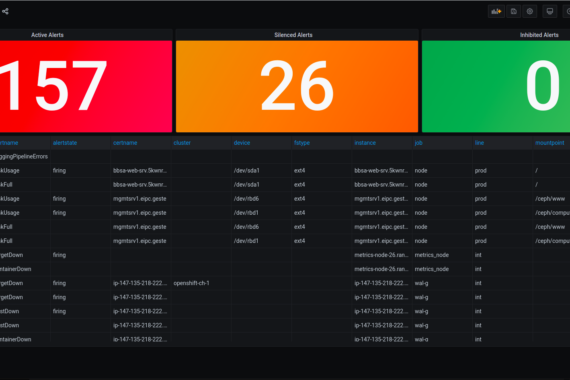Click the cycle view mode monitor icon
570x380 pixels.
coord(550,11)
